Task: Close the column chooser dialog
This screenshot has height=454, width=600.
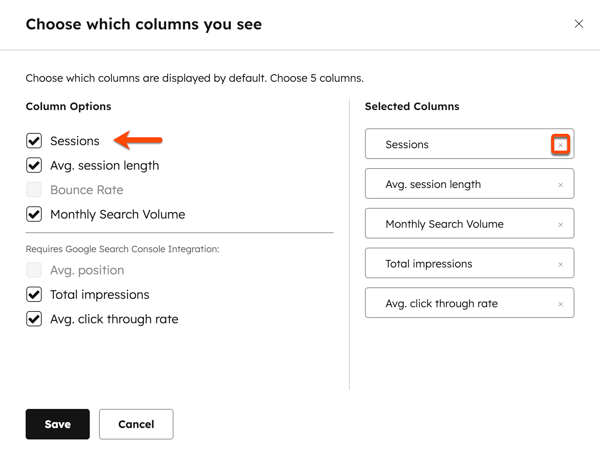Action: point(579,24)
